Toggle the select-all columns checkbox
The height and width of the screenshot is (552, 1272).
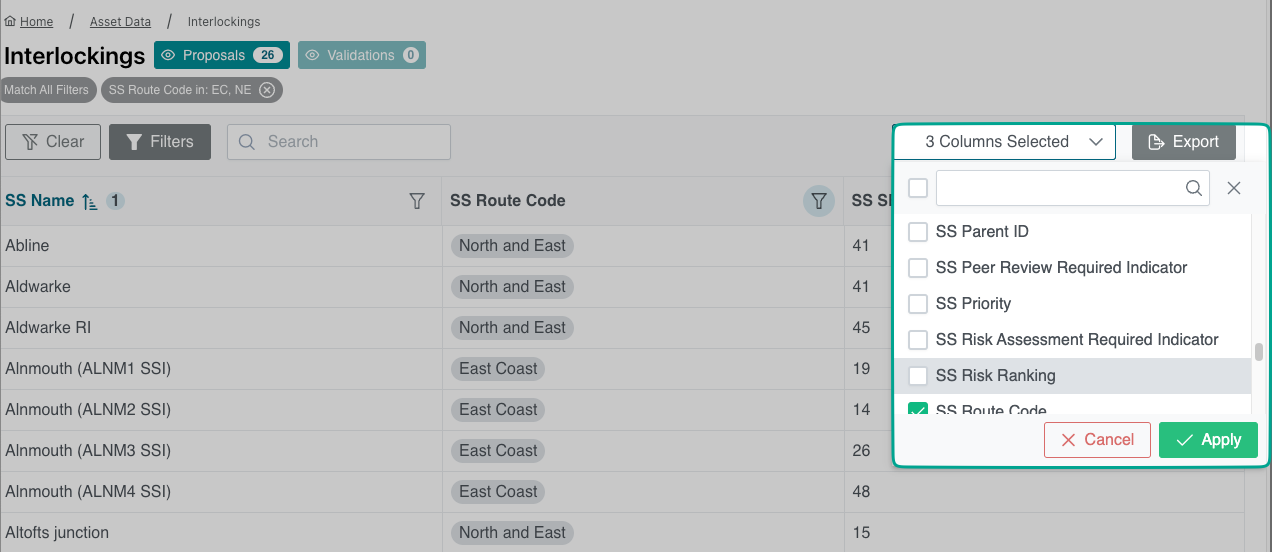(x=917, y=188)
